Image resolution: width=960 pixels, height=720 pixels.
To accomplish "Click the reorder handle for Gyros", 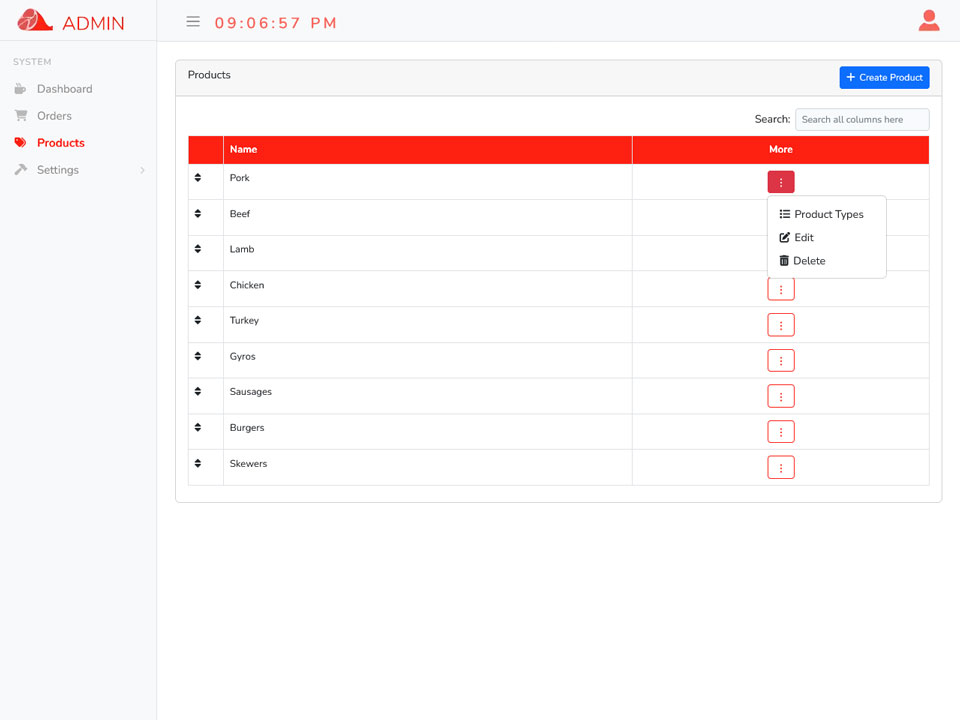I will [198, 356].
